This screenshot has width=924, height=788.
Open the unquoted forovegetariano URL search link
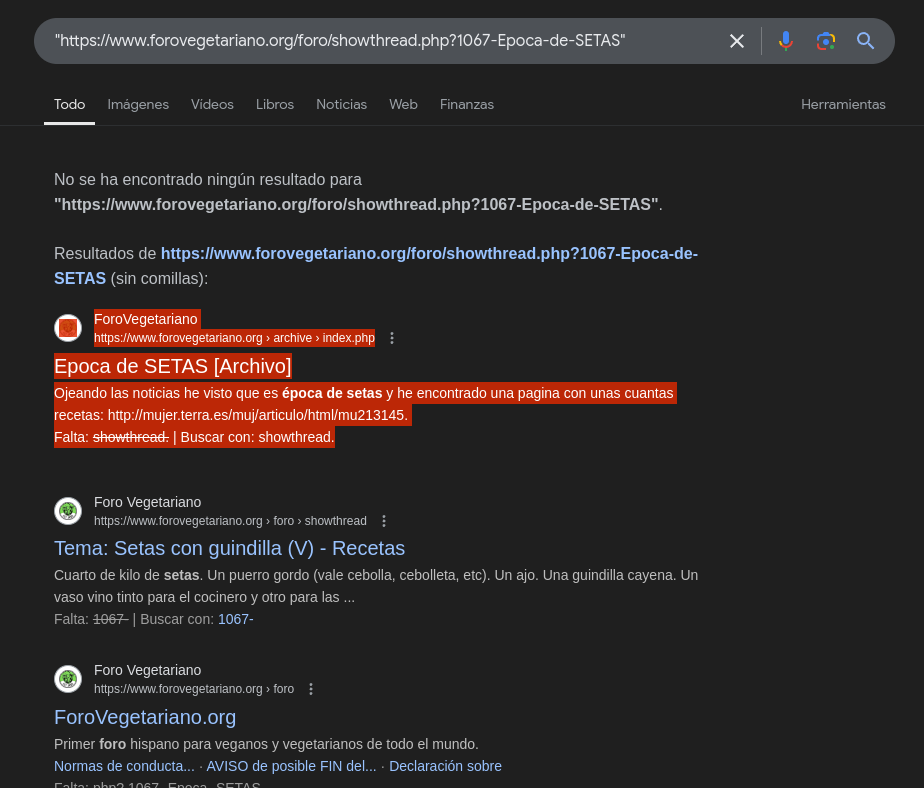click(376, 266)
